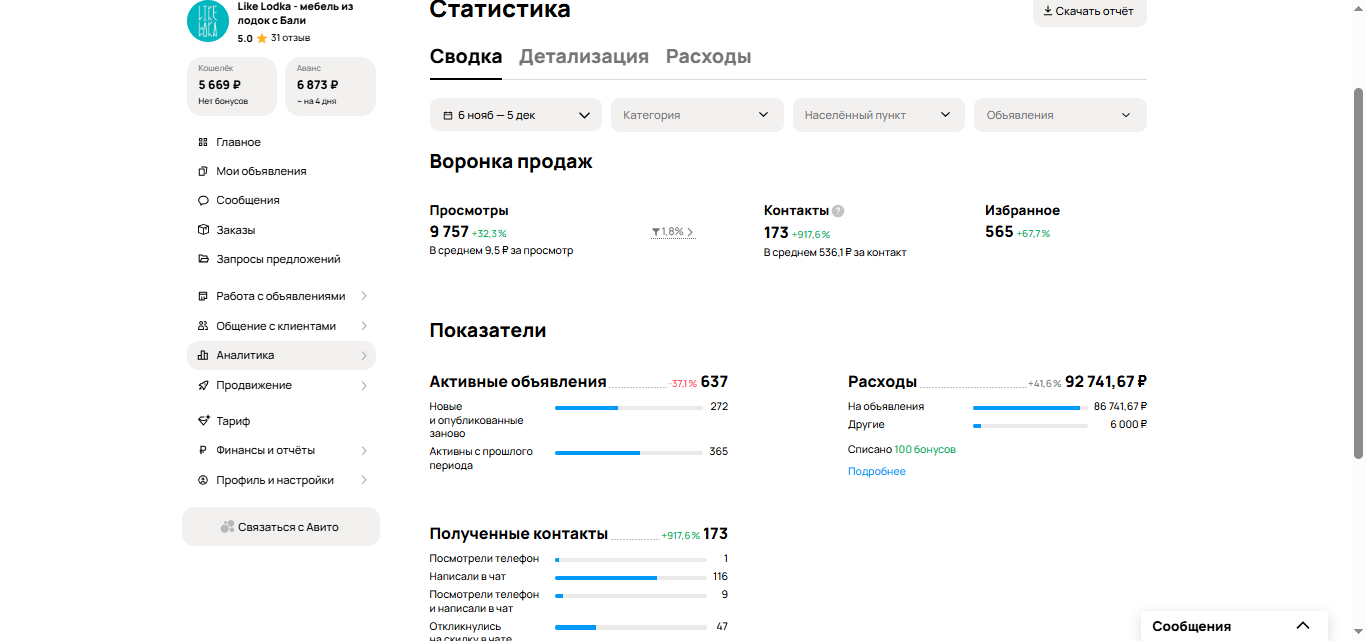
Task: Click the Посмотрели телефон row label
Action: (484, 558)
